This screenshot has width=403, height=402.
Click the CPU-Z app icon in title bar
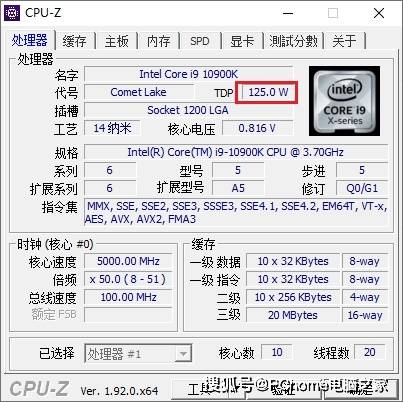[x=12, y=13]
